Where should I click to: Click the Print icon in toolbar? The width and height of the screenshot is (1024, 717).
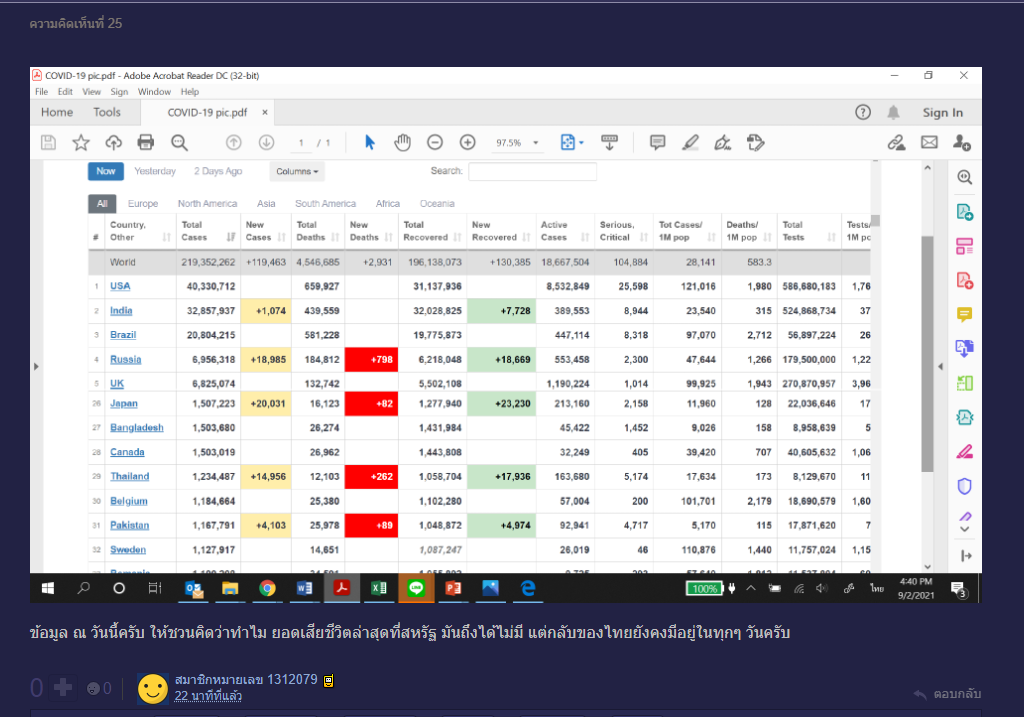(146, 142)
